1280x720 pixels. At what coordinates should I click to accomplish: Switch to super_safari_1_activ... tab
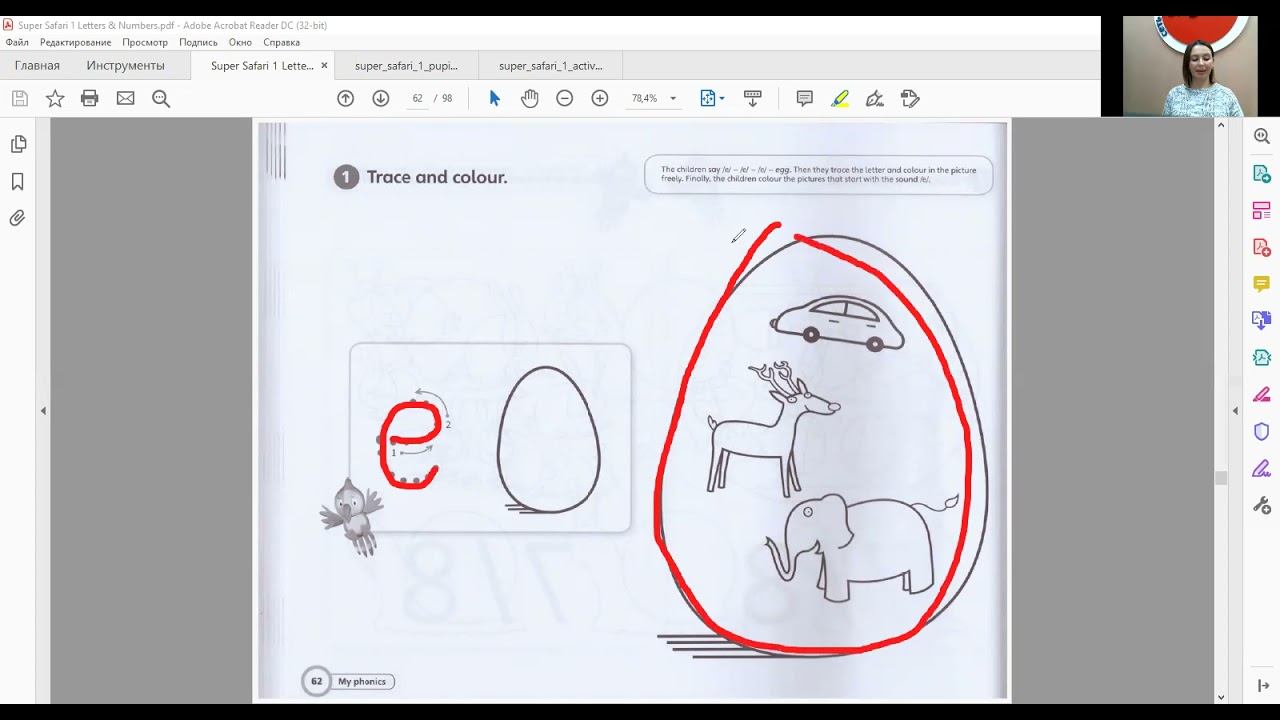(550, 66)
